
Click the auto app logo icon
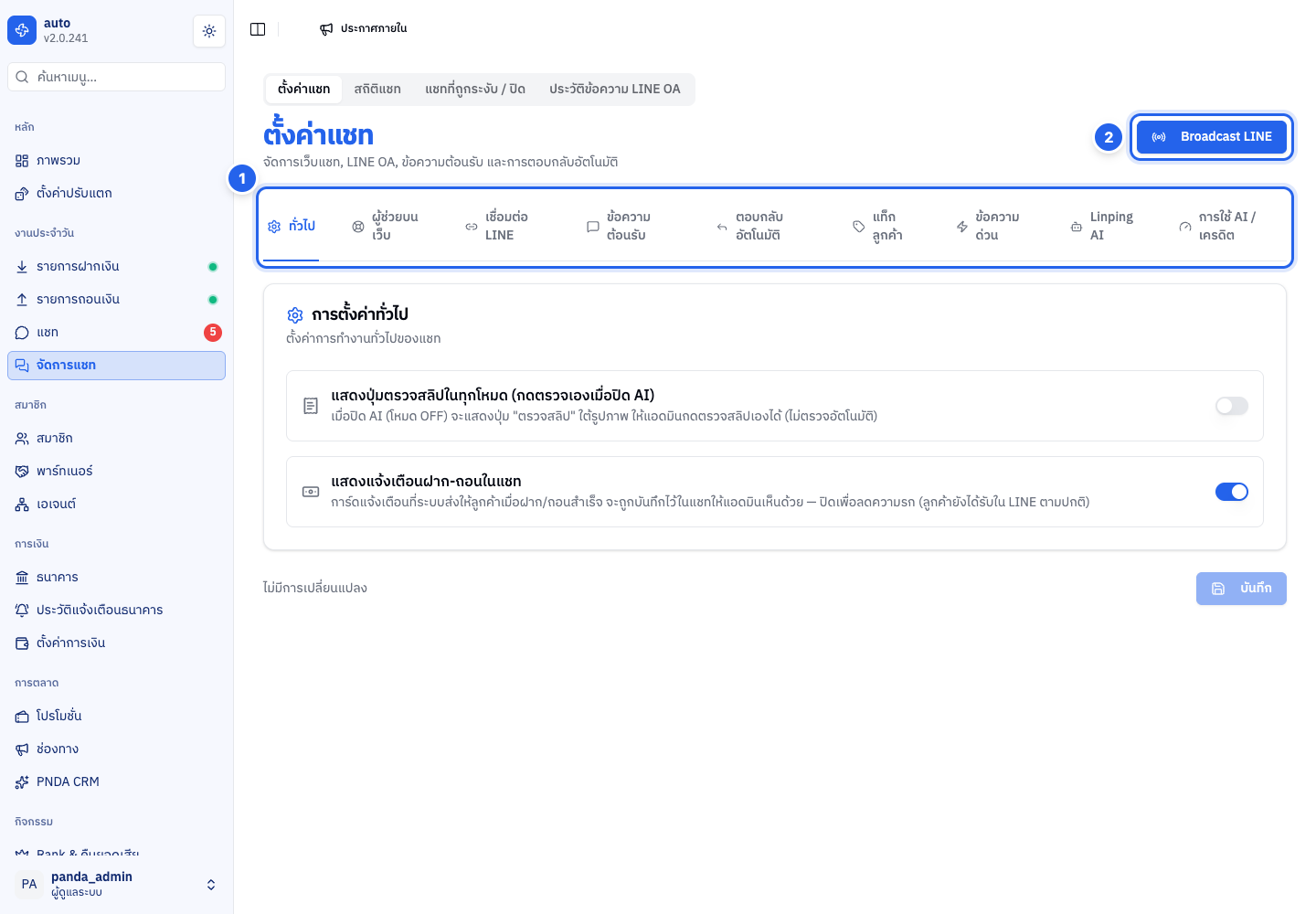pyautogui.click(x=22, y=30)
